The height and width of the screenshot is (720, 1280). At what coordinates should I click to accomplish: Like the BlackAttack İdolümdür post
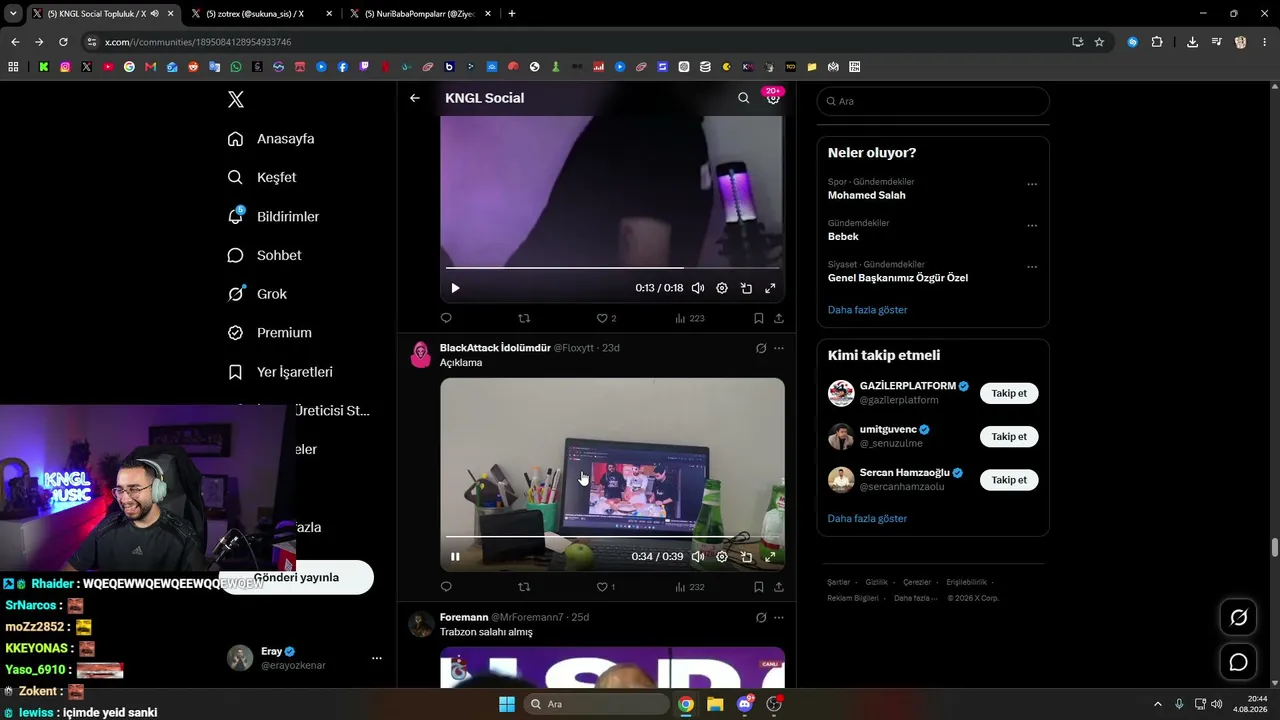click(606, 587)
